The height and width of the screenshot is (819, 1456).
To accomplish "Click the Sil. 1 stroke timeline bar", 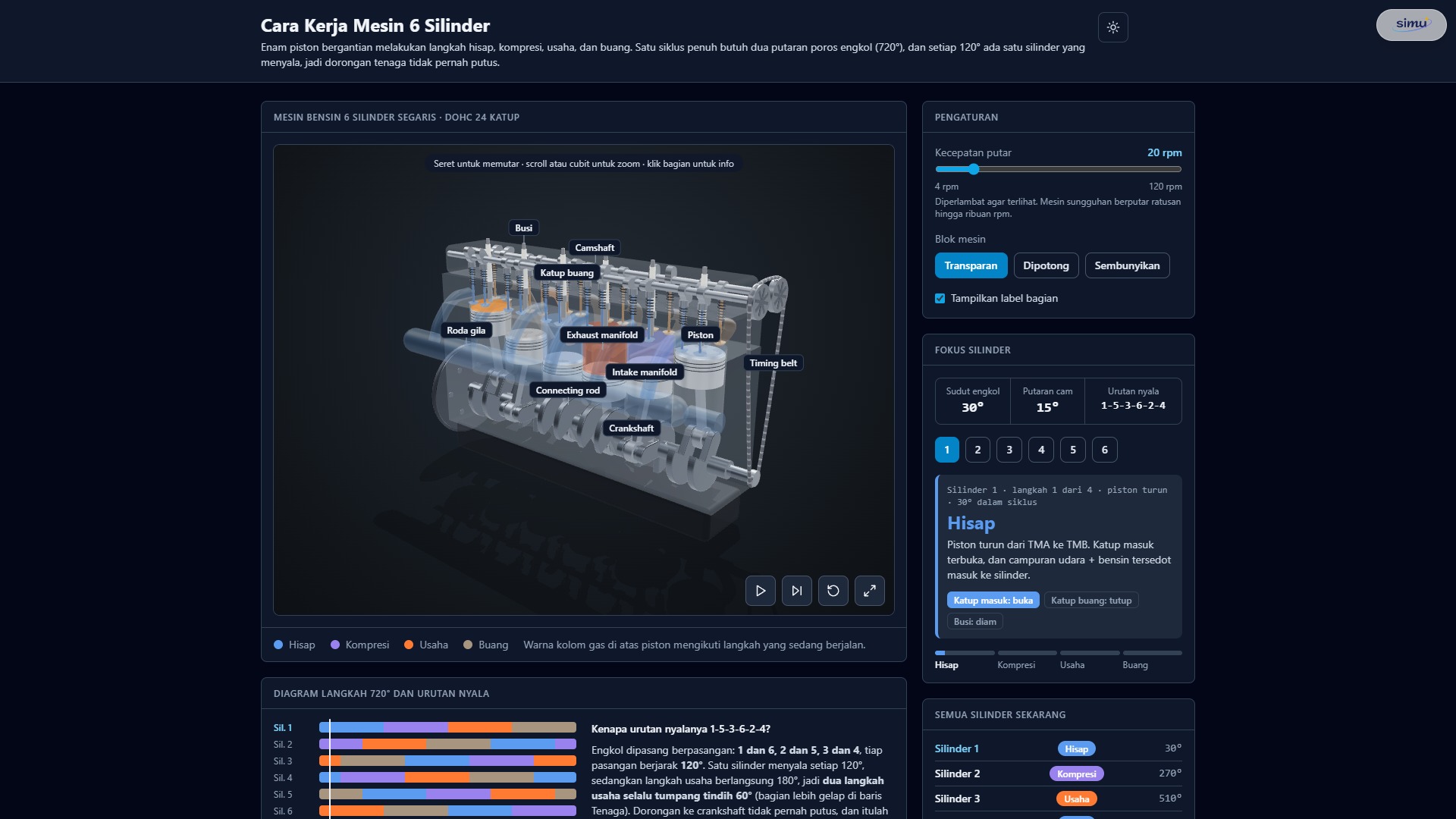I will click(447, 727).
